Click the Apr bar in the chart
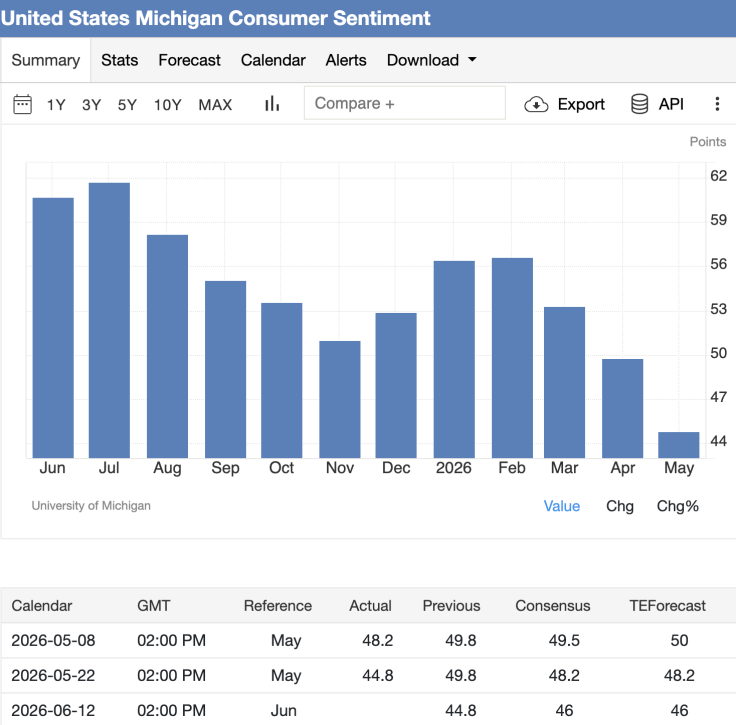Screen dimensions: 736x725 (622, 408)
